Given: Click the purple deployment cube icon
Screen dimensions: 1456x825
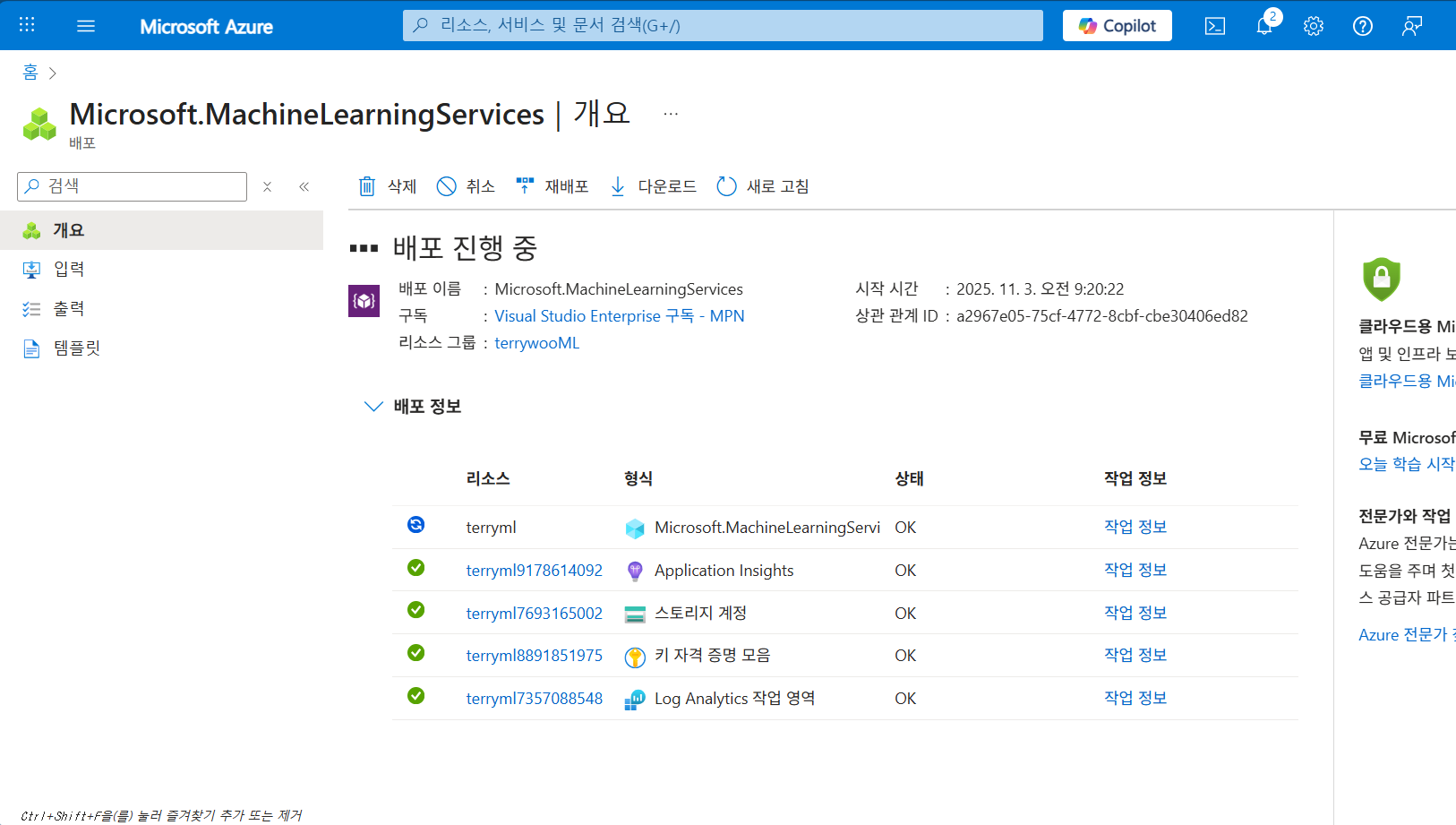Looking at the screenshot, I should point(364,300).
